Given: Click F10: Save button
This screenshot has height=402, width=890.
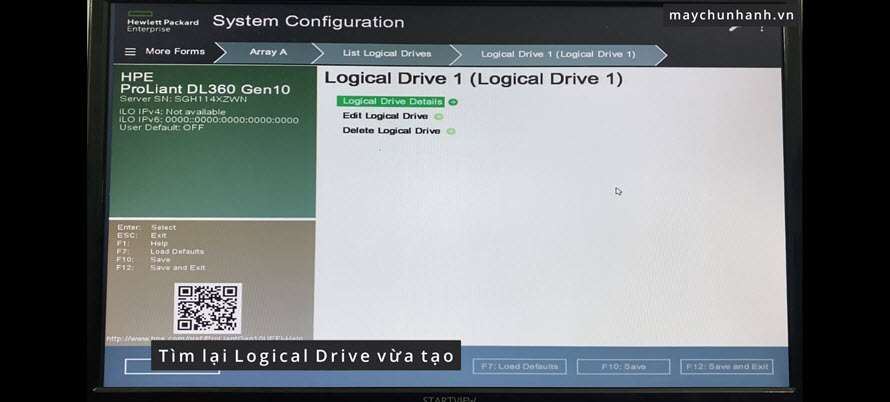Looking at the screenshot, I should [623, 367].
